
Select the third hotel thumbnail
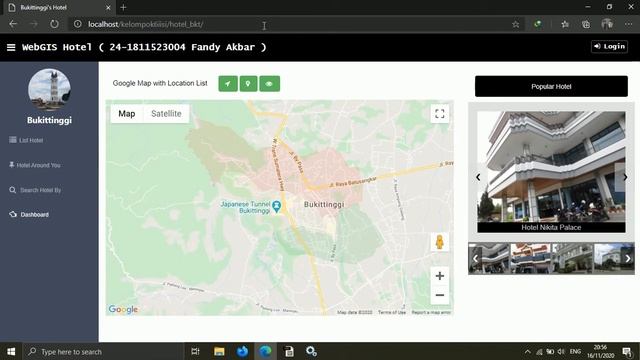(x=572, y=258)
